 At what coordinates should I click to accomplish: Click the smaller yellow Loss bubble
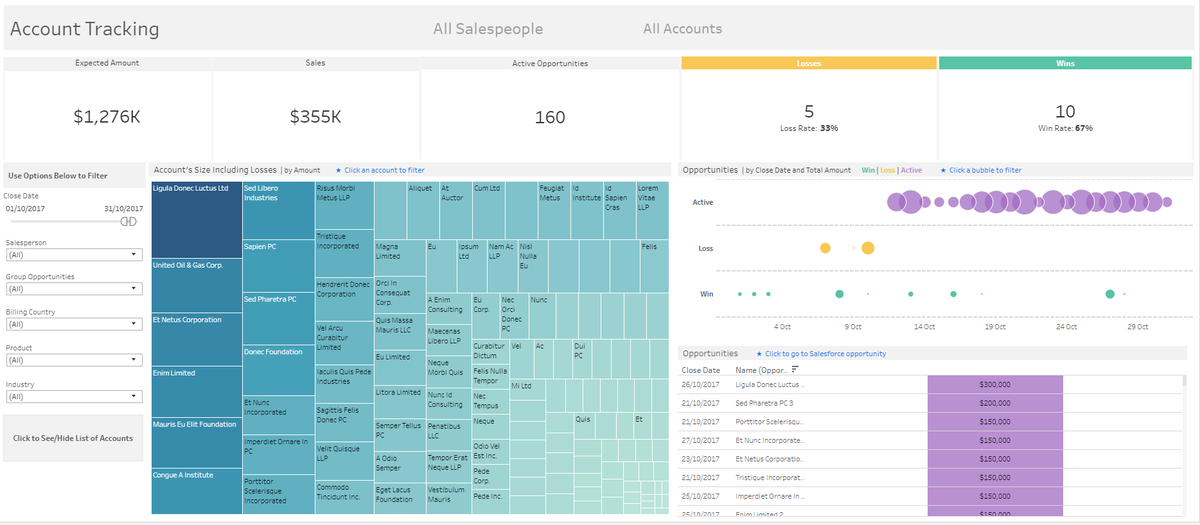[825, 248]
